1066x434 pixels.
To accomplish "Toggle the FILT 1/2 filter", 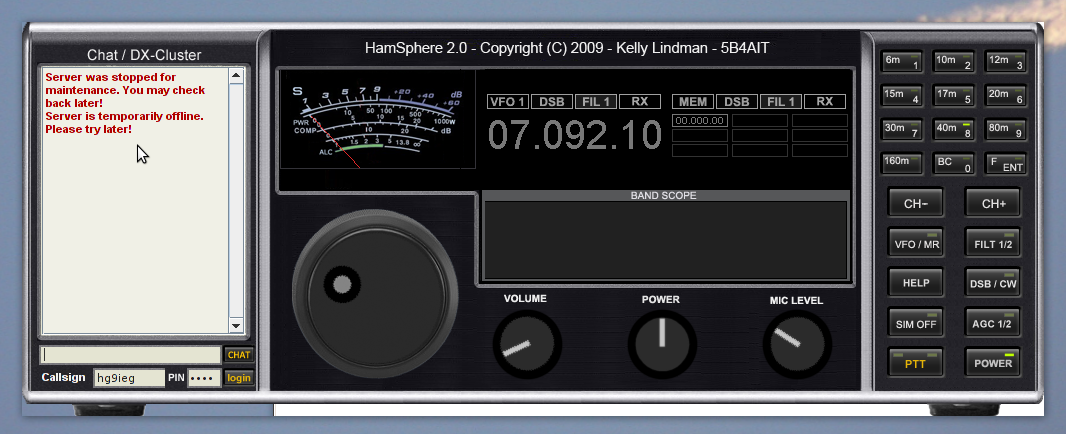I will tap(993, 243).
